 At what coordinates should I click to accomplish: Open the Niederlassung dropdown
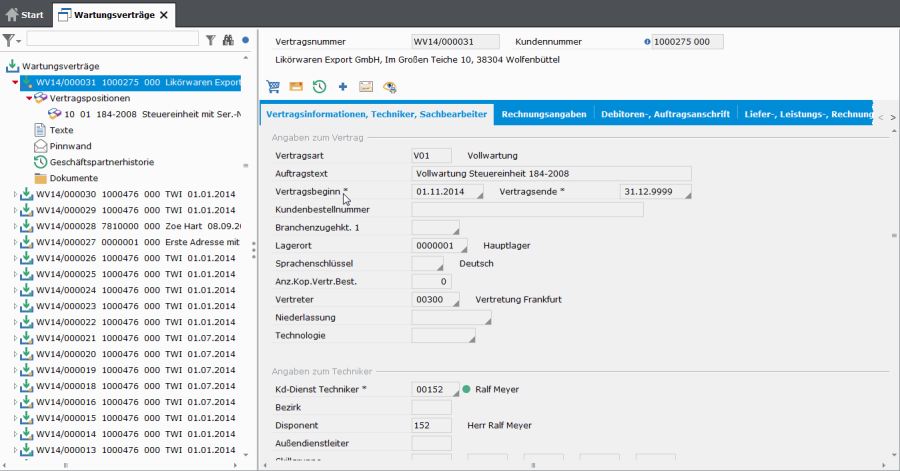pyautogui.click(x=487, y=321)
